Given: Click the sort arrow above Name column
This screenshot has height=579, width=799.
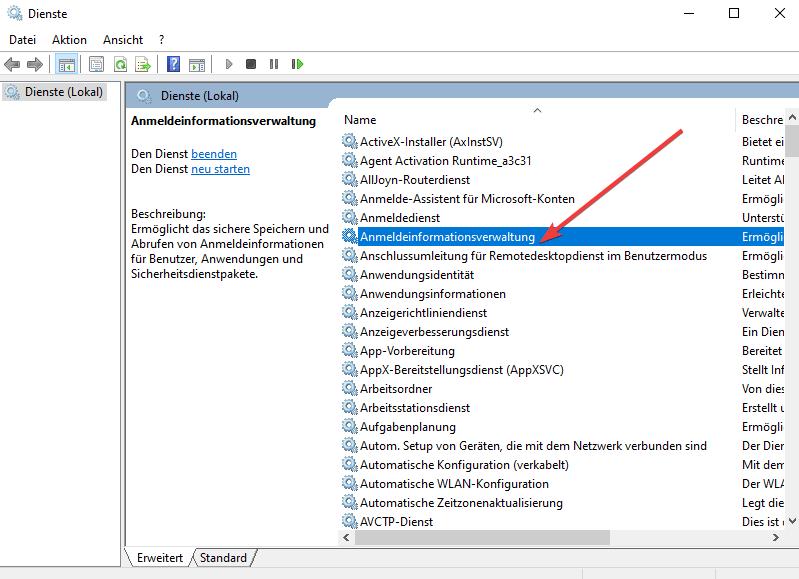Looking at the screenshot, I should pyautogui.click(x=537, y=110).
